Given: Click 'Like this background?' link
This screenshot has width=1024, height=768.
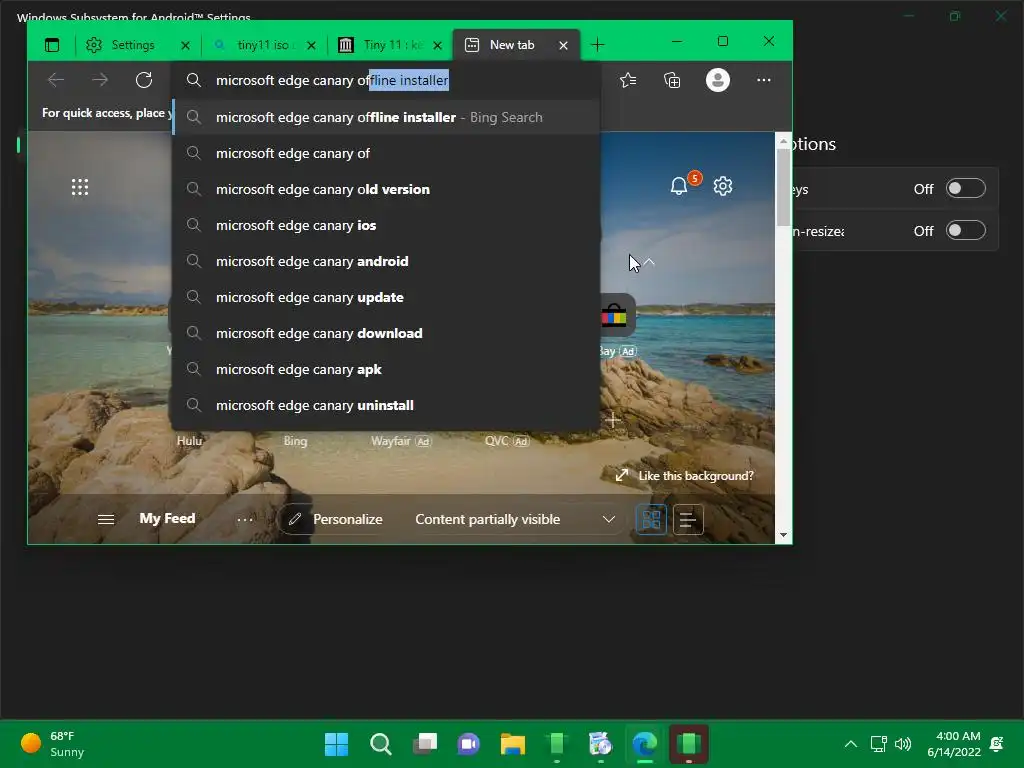Looking at the screenshot, I should 684,476.
